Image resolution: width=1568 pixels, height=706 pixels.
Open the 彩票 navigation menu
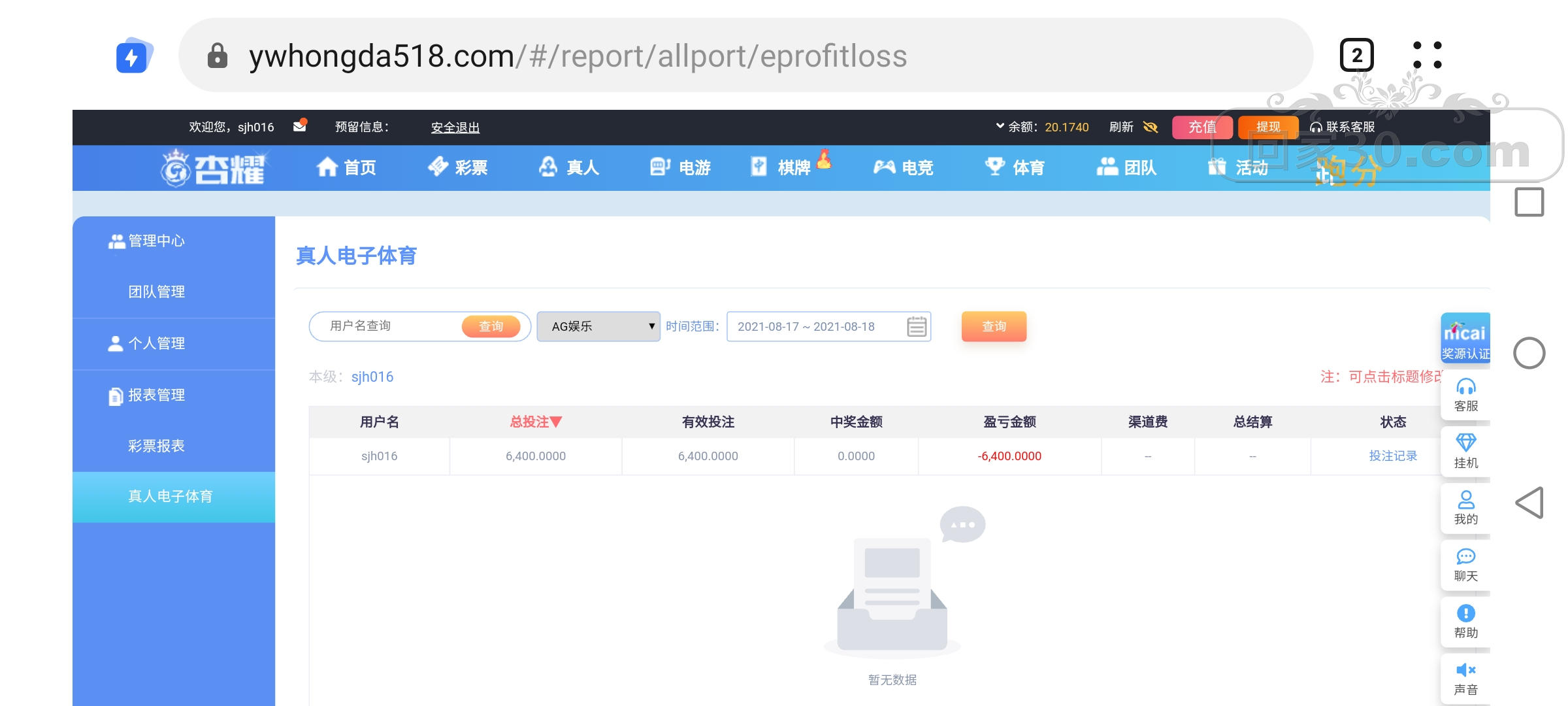click(458, 168)
